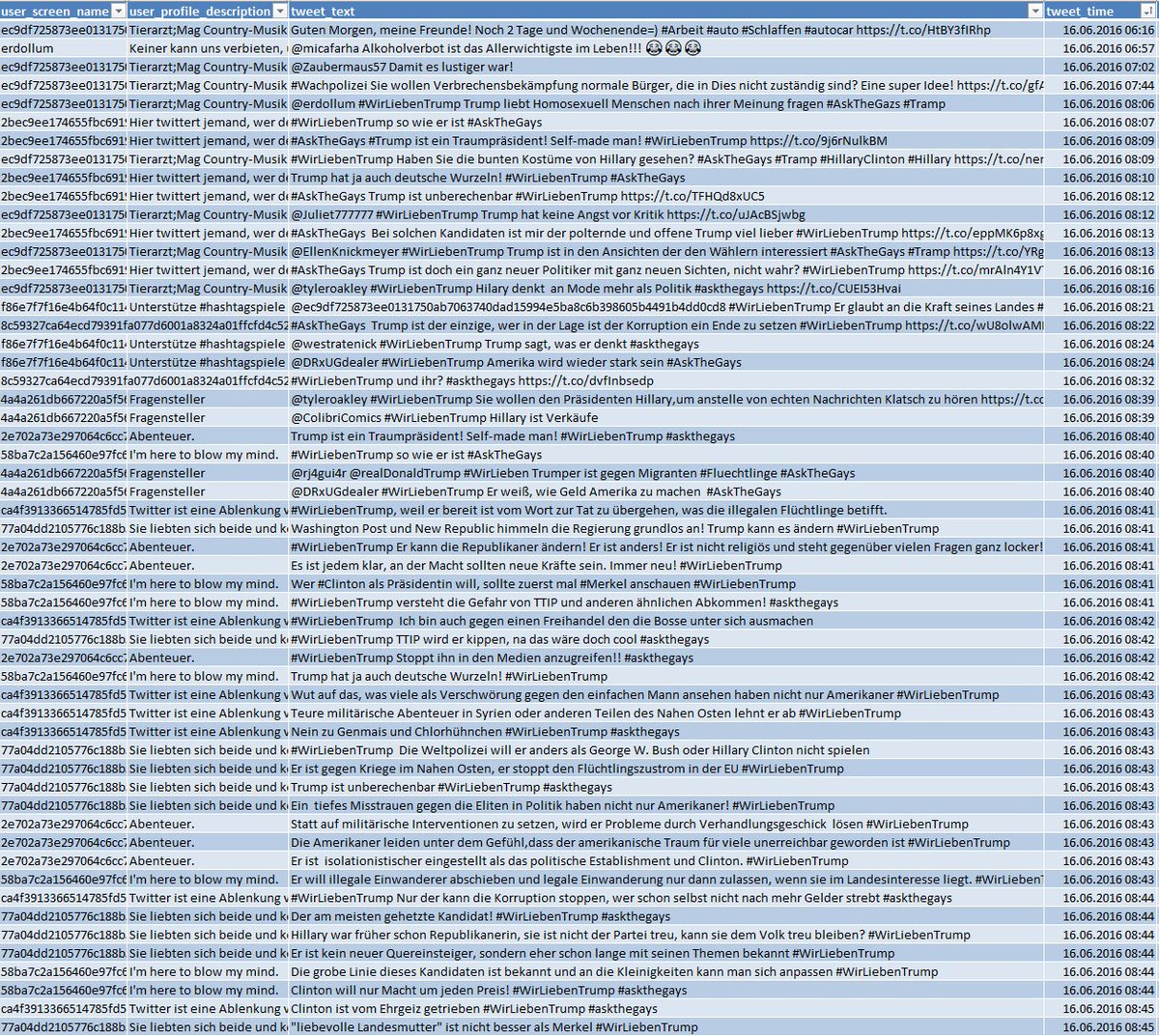Select tweet '@erdollum #WirLiebenTrump Trump liebt Homosexuell'
Image resolution: width=1159 pixels, height=1036 pixels.
(x=666, y=103)
